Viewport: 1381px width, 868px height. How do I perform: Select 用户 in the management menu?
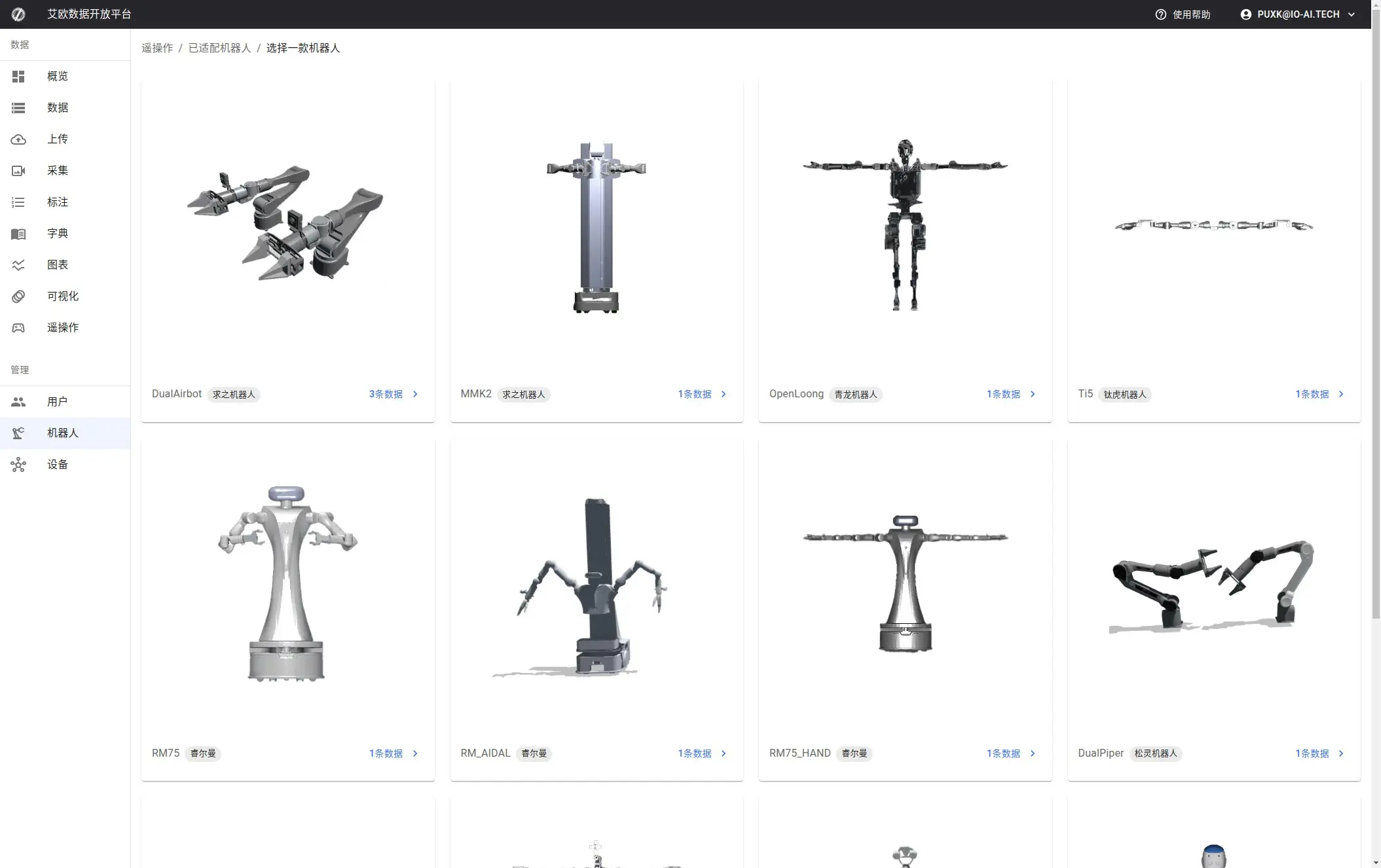coord(57,402)
